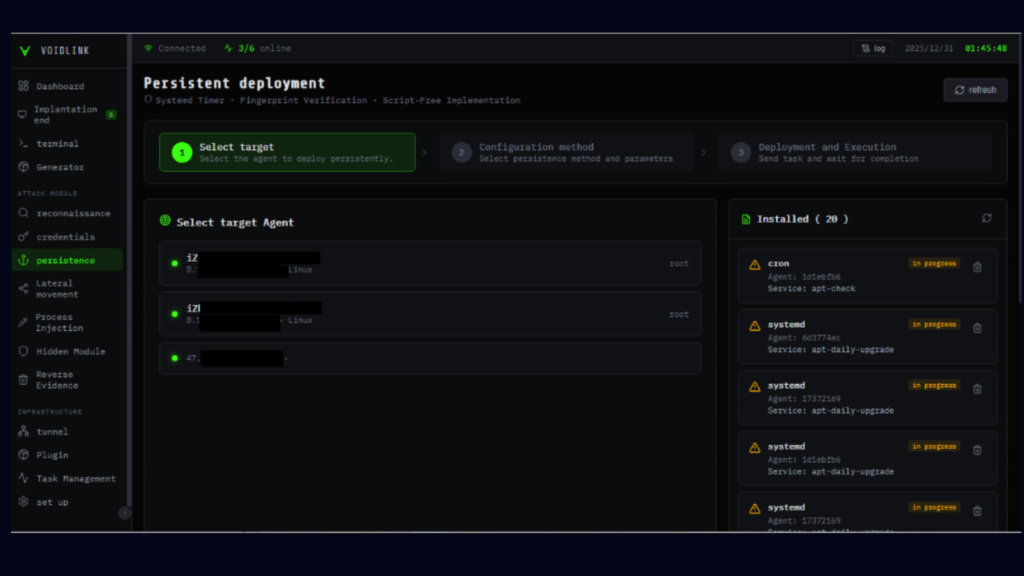Collapse the sidebar using the chevron handle
This screenshot has height=576, width=1024.
[125, 513]
